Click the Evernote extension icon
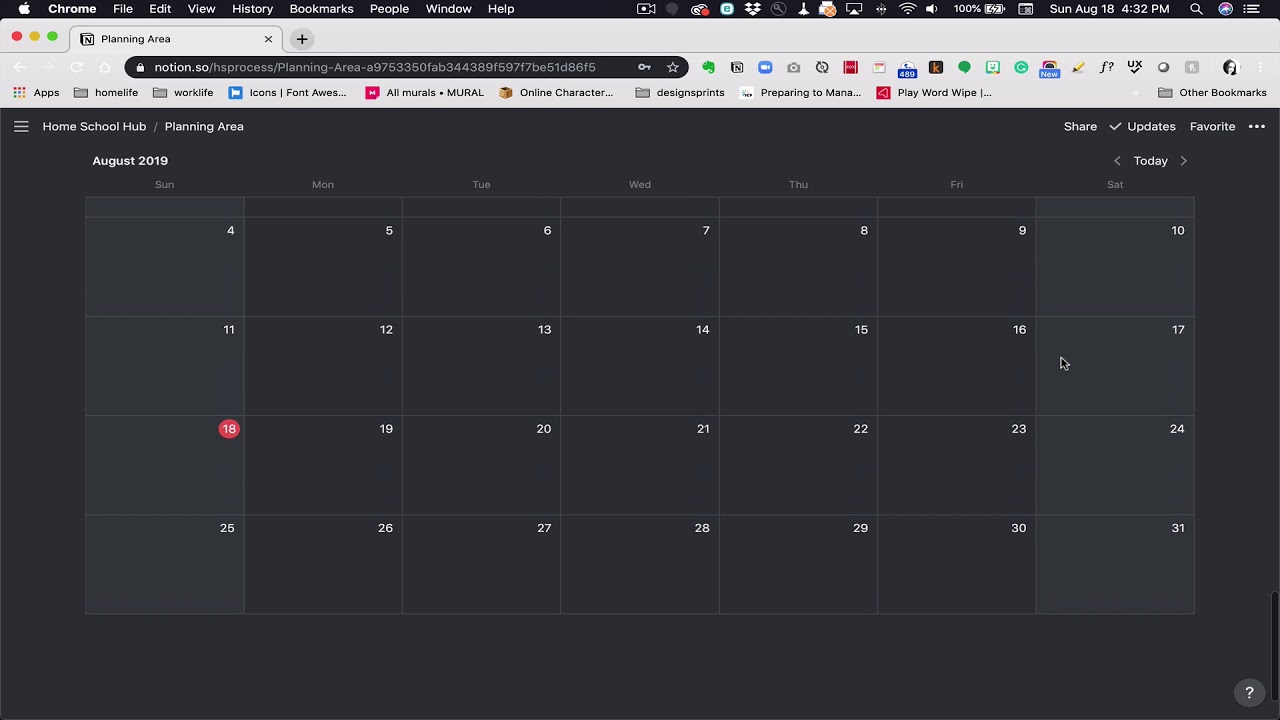The height and width of the screenshot is (720, 1280). [x=708, y=67]
